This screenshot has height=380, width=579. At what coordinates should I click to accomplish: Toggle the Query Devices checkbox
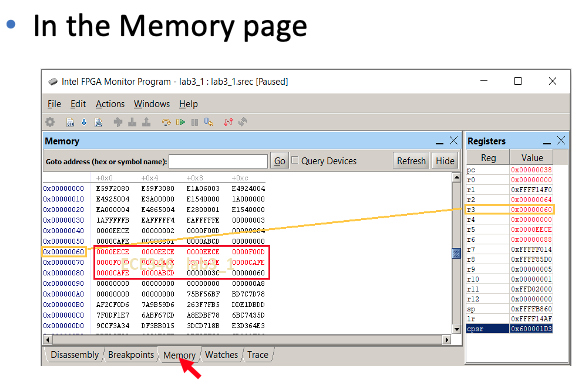(x=295, y=160)
